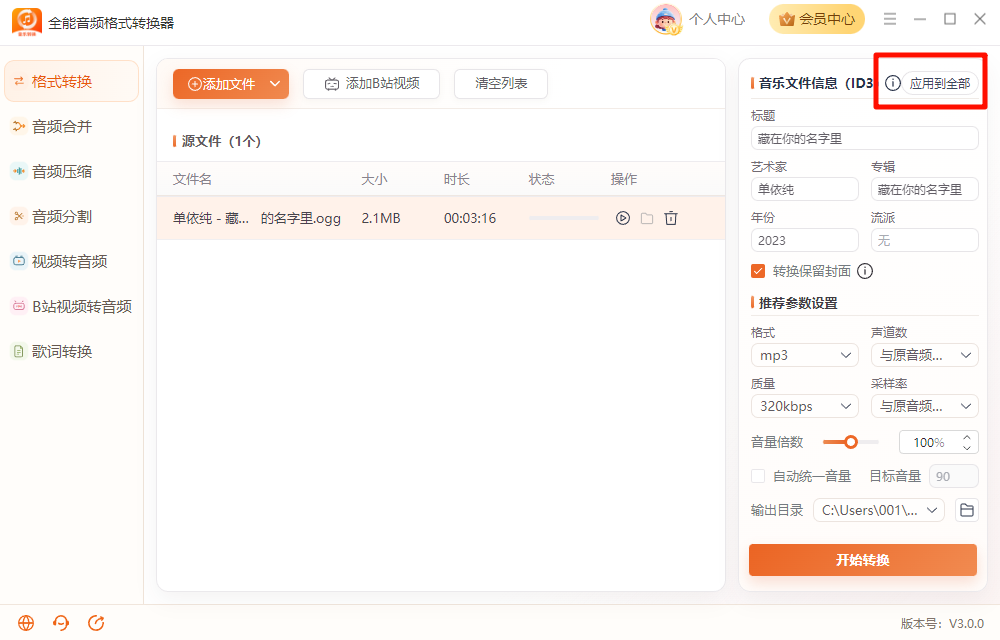Edit the 流派 genre field
The width and height of the screenshot is (1000, 640).
pyautogui.click(x=924, y=240)
